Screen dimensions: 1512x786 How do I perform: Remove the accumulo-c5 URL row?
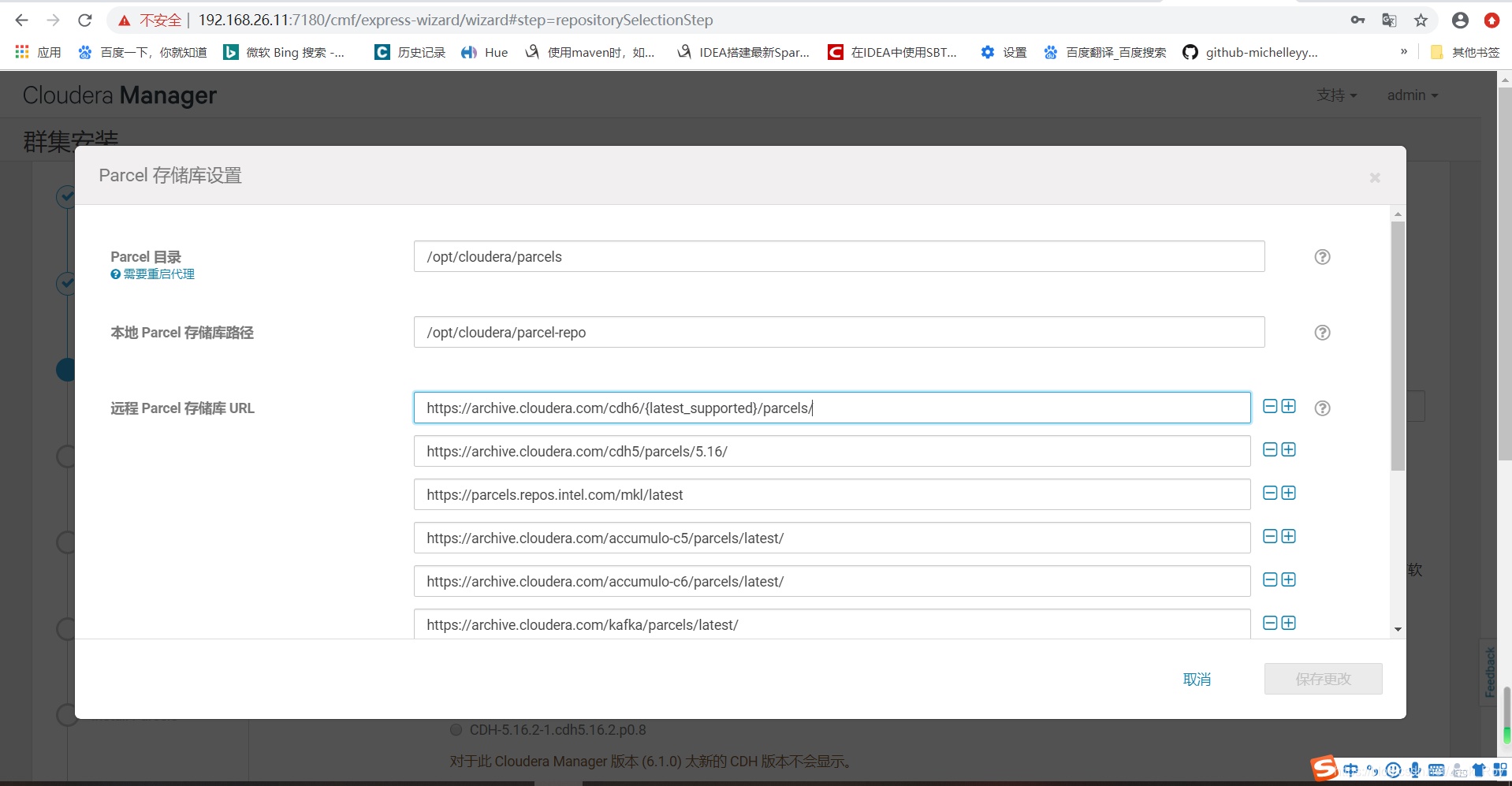1270,536
